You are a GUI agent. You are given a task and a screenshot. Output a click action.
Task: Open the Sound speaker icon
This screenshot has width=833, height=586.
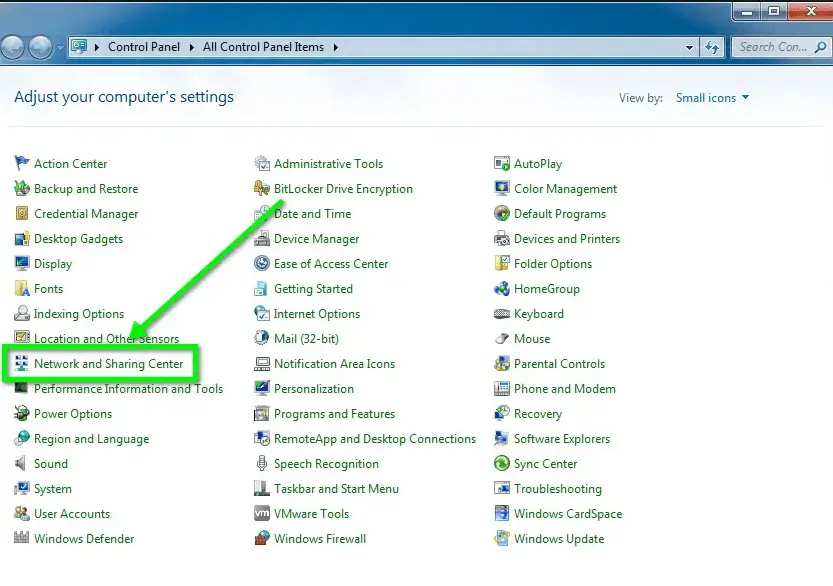(x=21, y=463)
